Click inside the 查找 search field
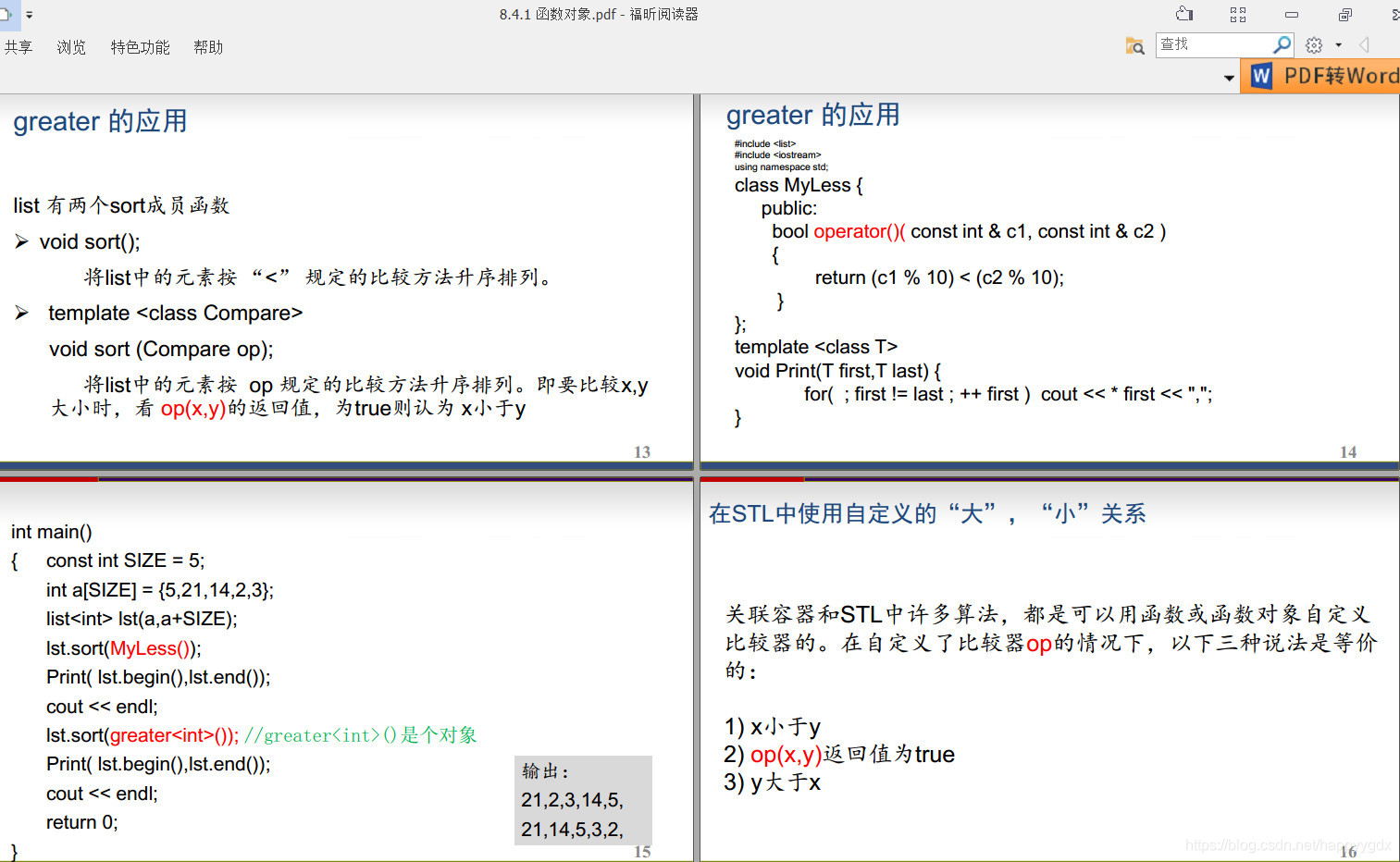 click(x=1213, y=44)
